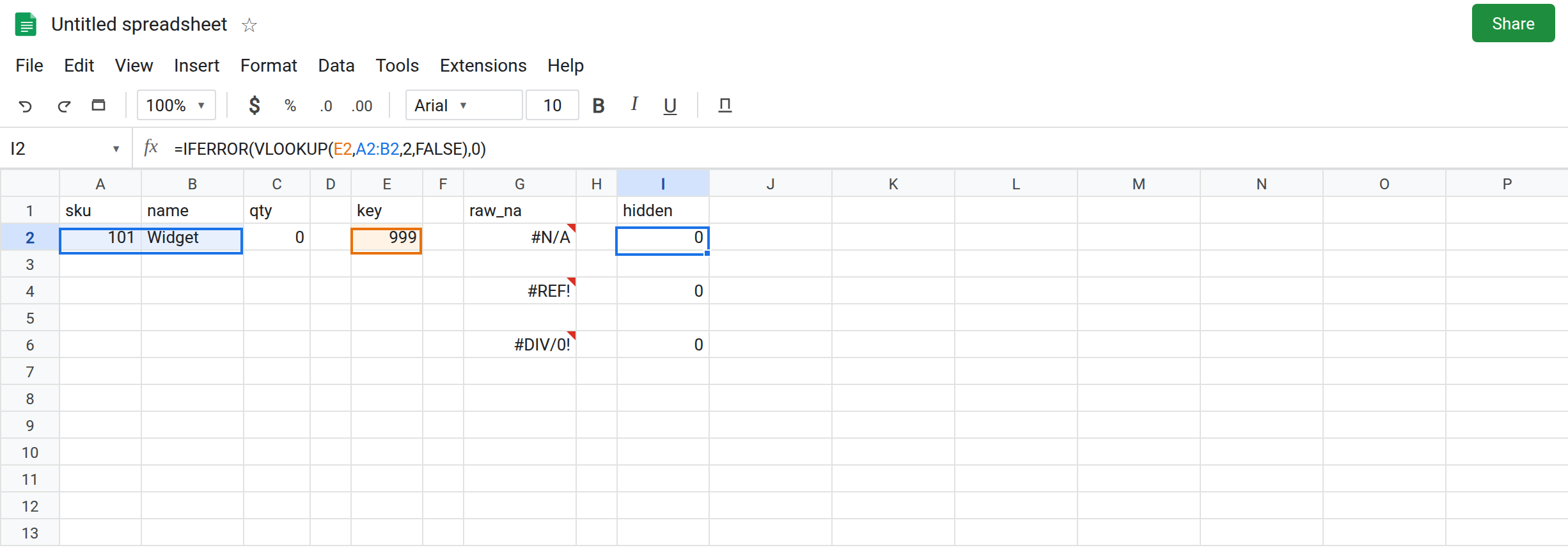Screen dimensions: 1568x550
Task: Click cell containing '#N/A' error
Action: click(520, 237)
